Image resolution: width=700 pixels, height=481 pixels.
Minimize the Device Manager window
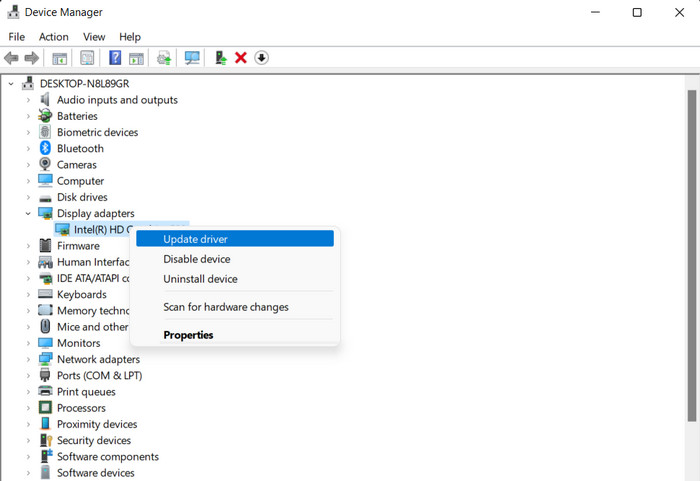click(x=596, y=13)
